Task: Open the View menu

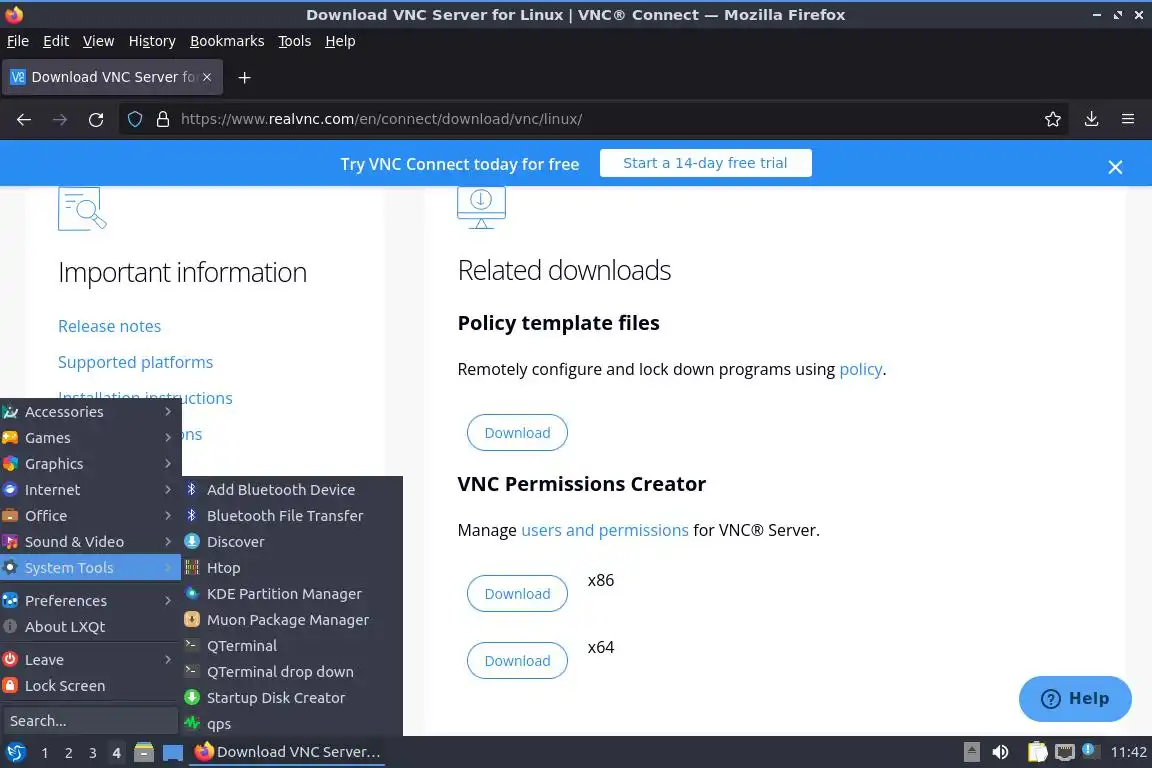Action: pos(98,41)
